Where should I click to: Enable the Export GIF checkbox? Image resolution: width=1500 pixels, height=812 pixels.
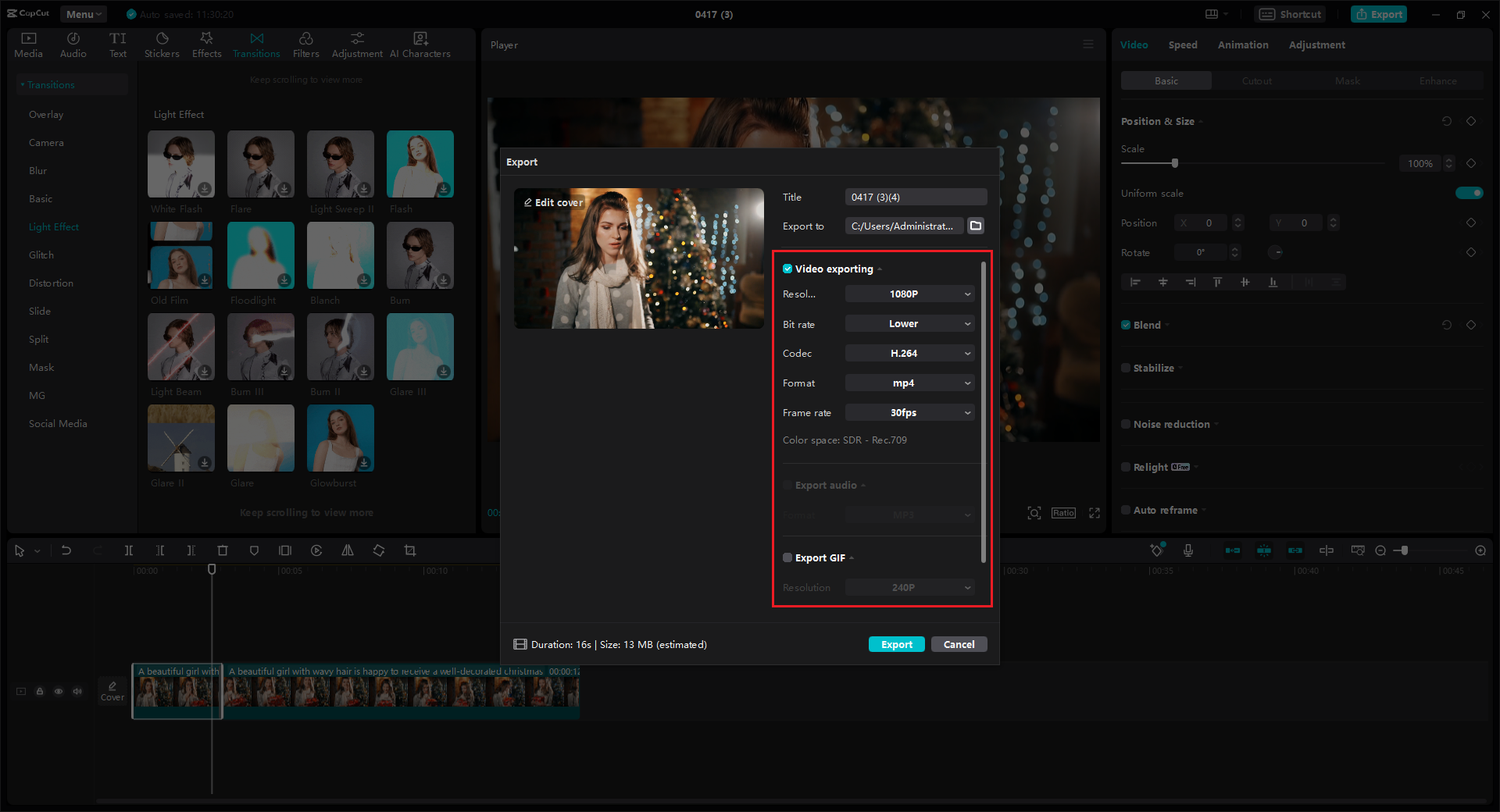click(x=787, y=557)
